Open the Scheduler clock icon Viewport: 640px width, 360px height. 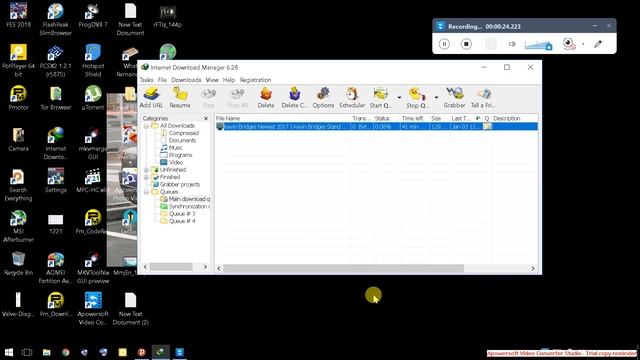point(352,97)
